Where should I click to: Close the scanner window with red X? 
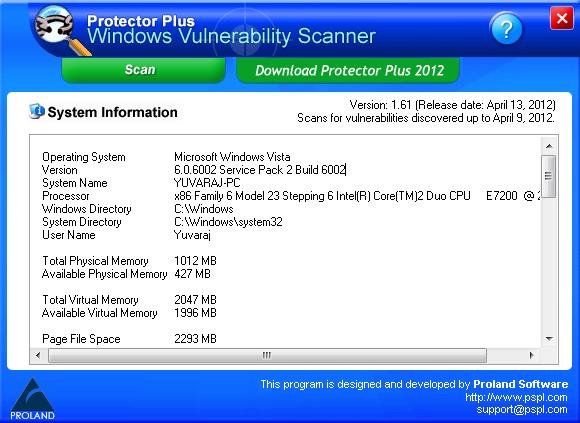click(562, 18)
